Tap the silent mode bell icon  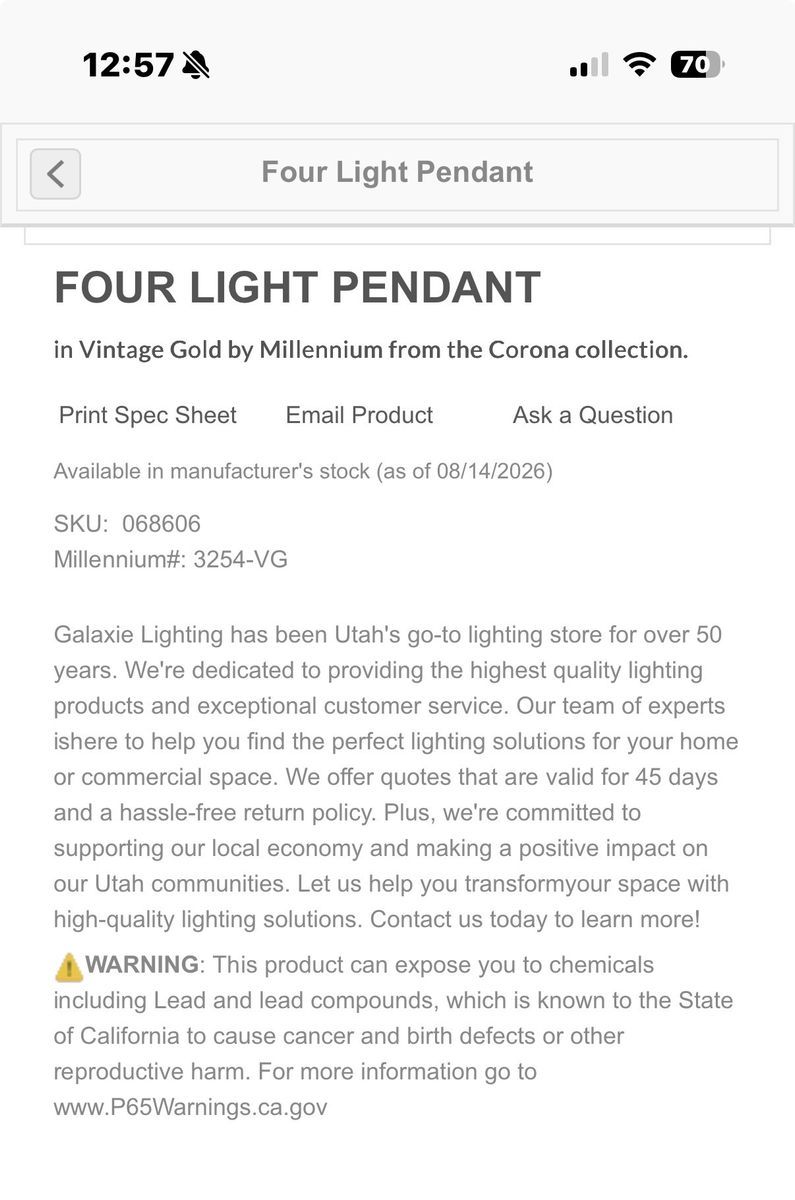[196, 66]
